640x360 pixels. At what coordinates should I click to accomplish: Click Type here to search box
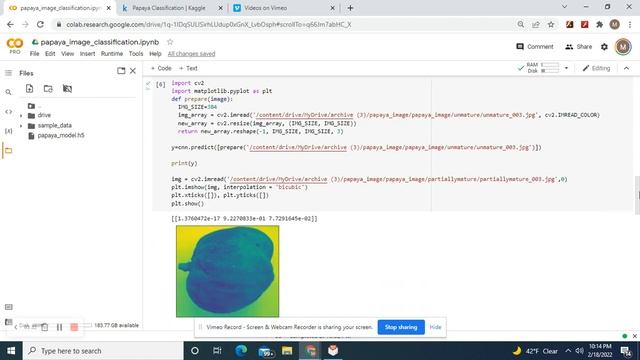(103, 351)
